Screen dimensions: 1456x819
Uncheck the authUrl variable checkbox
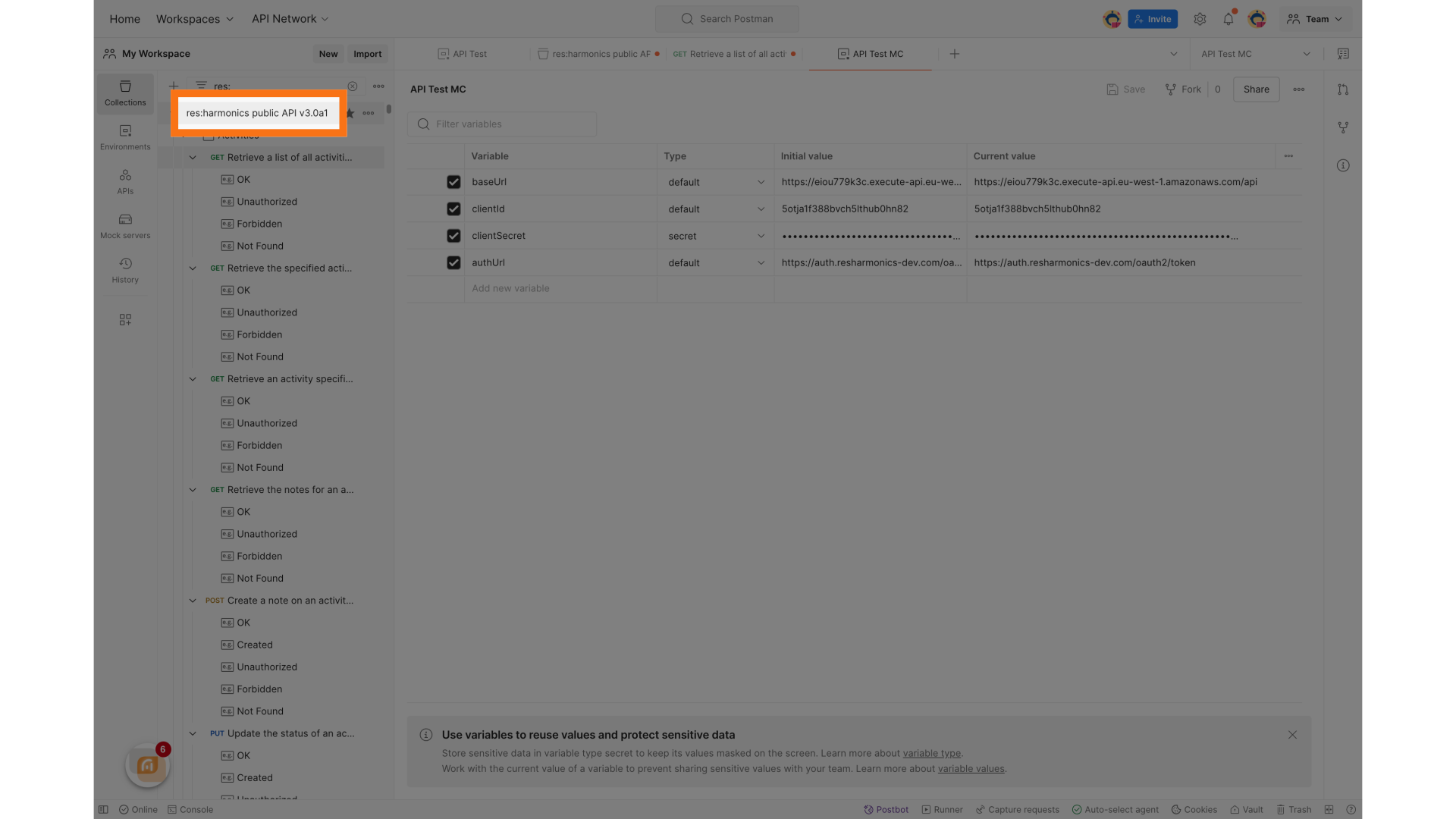tap(453, 262)
